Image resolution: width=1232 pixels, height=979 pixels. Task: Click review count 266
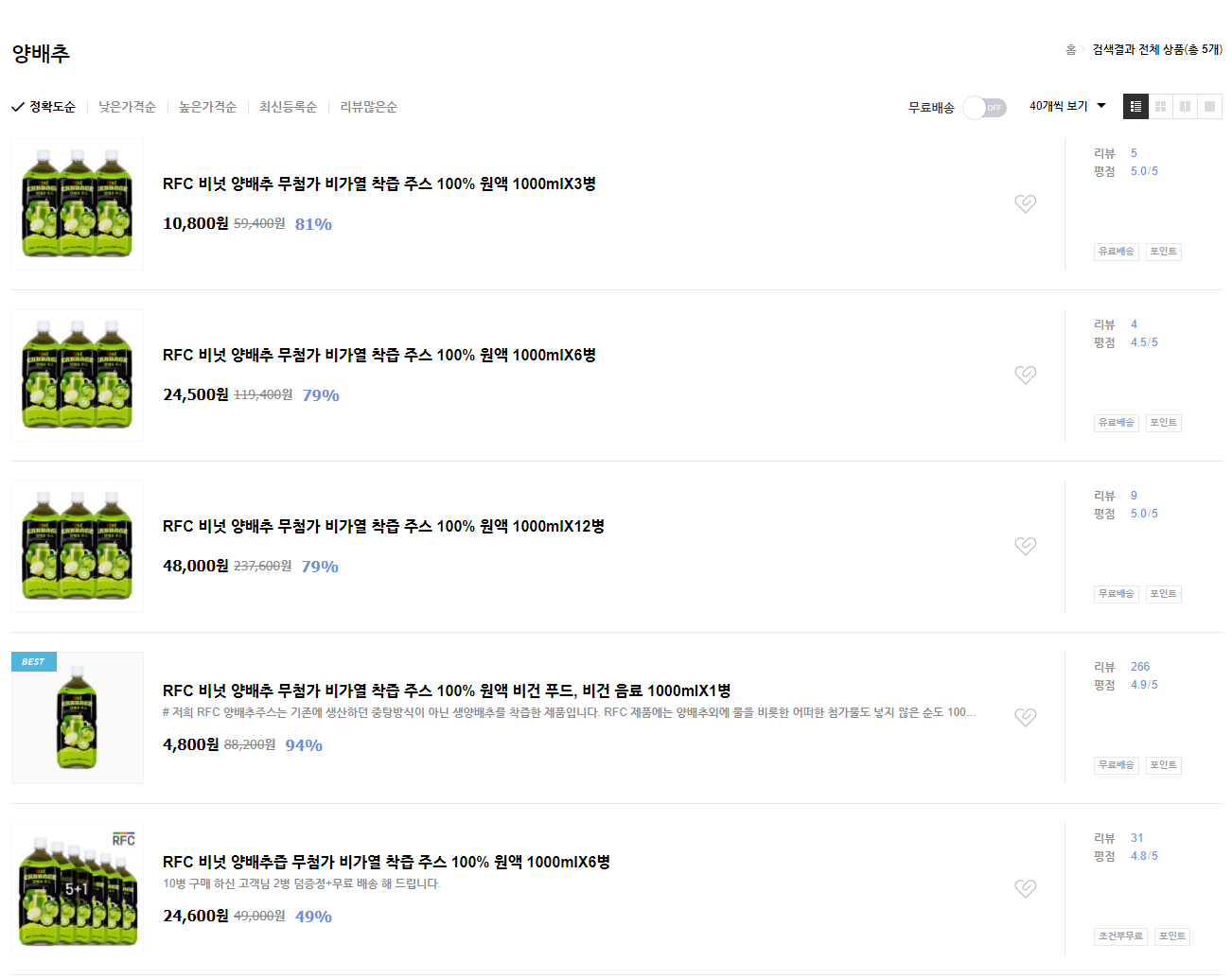click(x=1139, y=667)
